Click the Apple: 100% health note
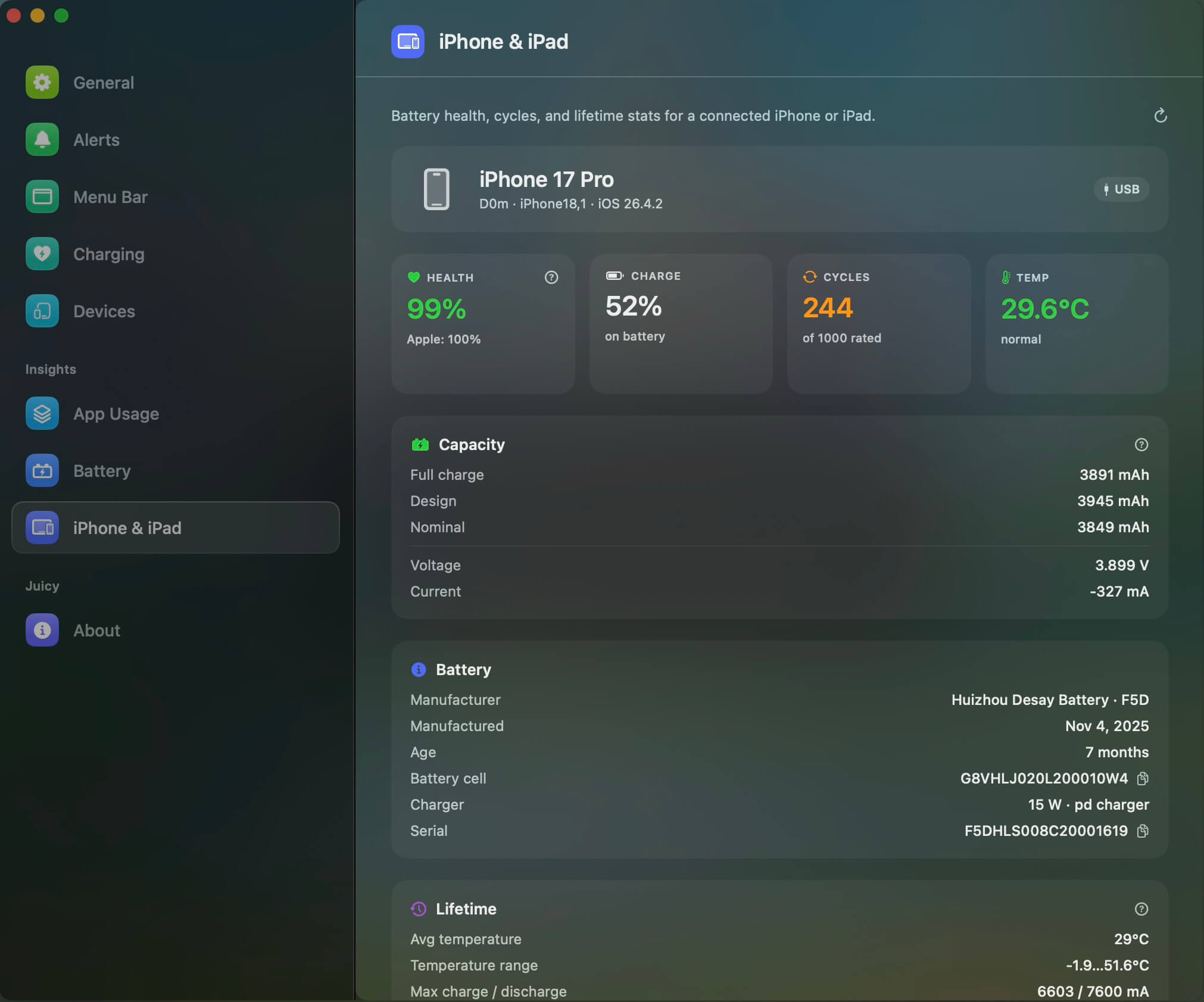Screen dimensions: 1204x1002 click(444, 339)
